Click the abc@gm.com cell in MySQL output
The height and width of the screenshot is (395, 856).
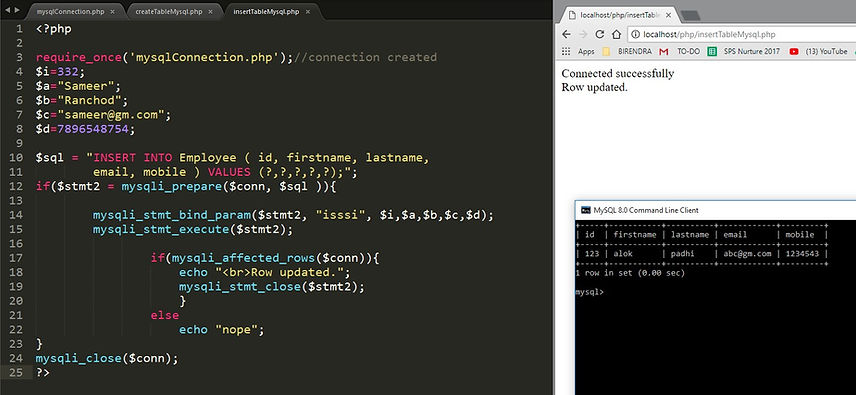click(x=748, y=254)
